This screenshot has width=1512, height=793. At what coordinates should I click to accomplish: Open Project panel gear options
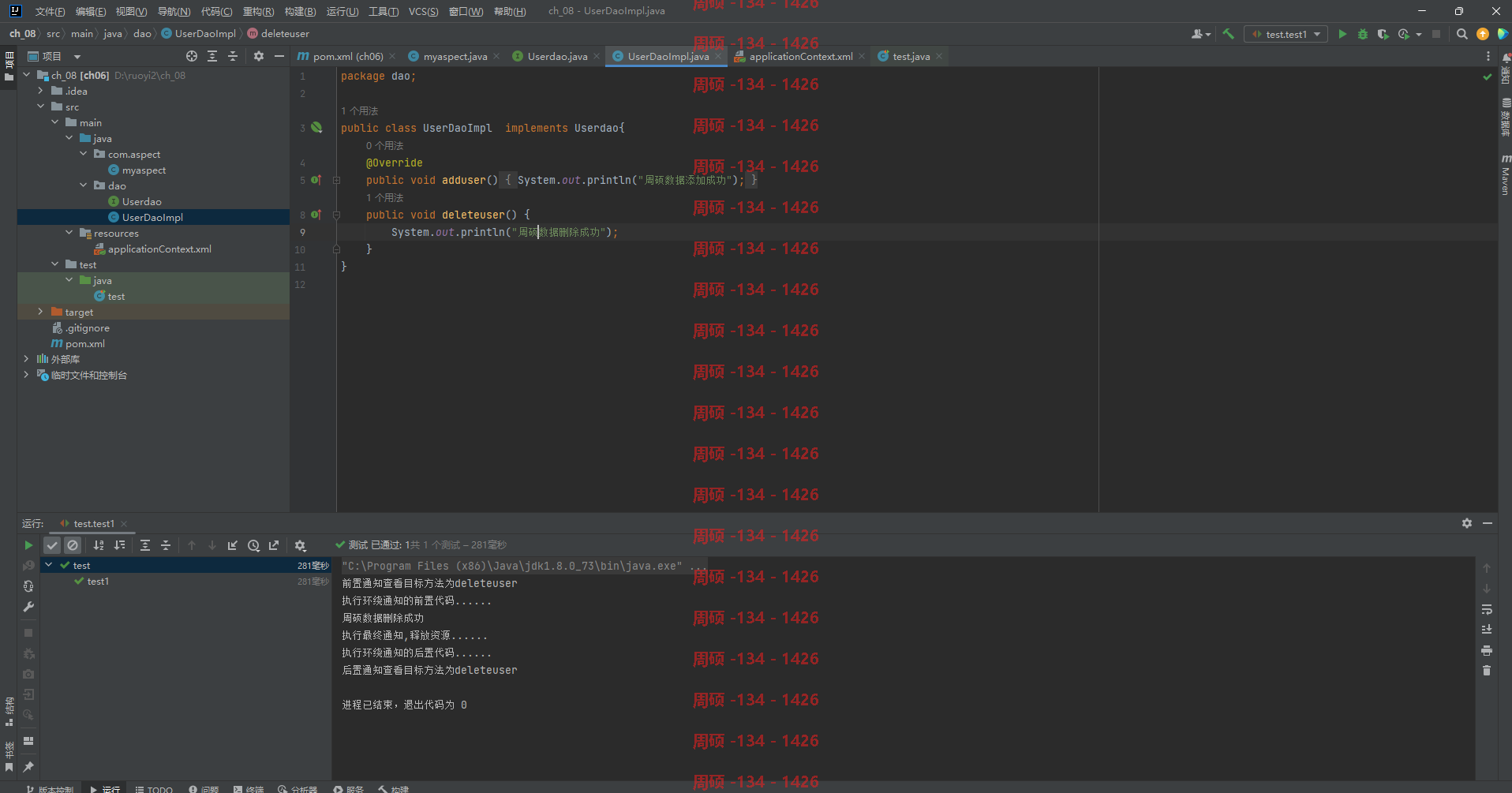258,56
